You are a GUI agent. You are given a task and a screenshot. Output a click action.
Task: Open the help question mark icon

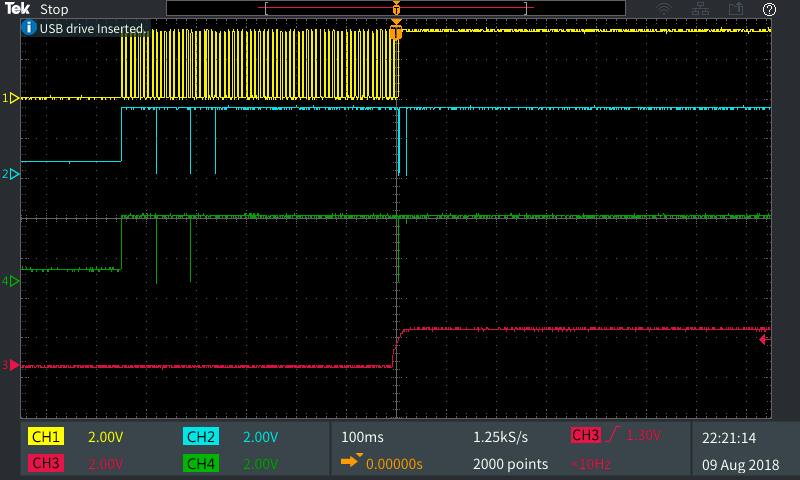769,9
